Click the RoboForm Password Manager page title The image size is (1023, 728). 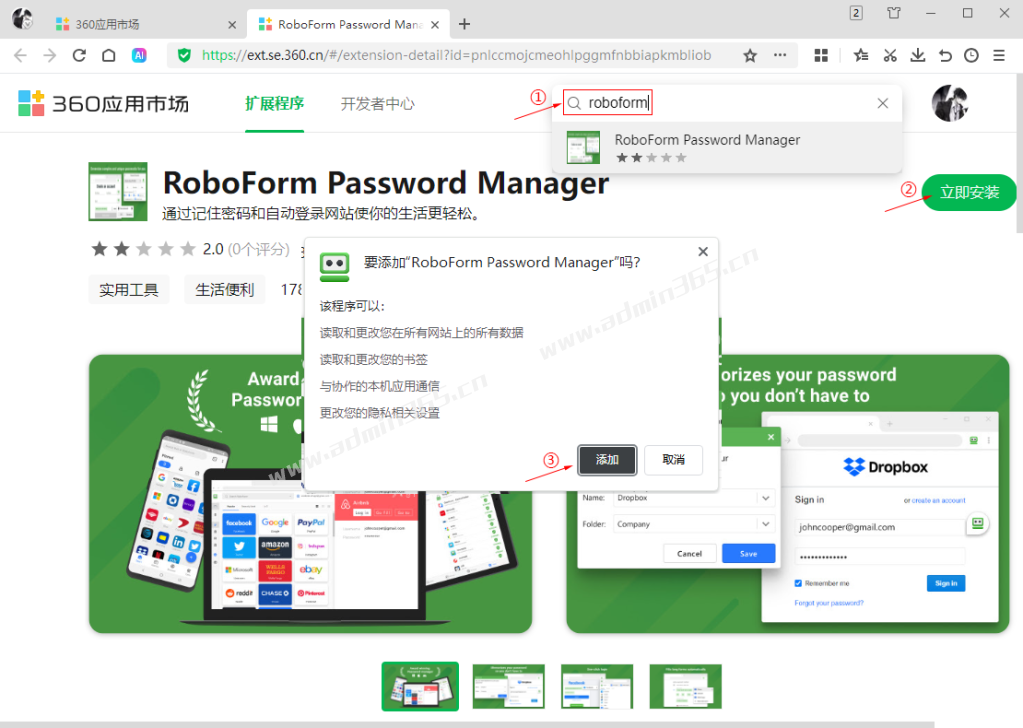pyautogui.click(x=386, y=183)
